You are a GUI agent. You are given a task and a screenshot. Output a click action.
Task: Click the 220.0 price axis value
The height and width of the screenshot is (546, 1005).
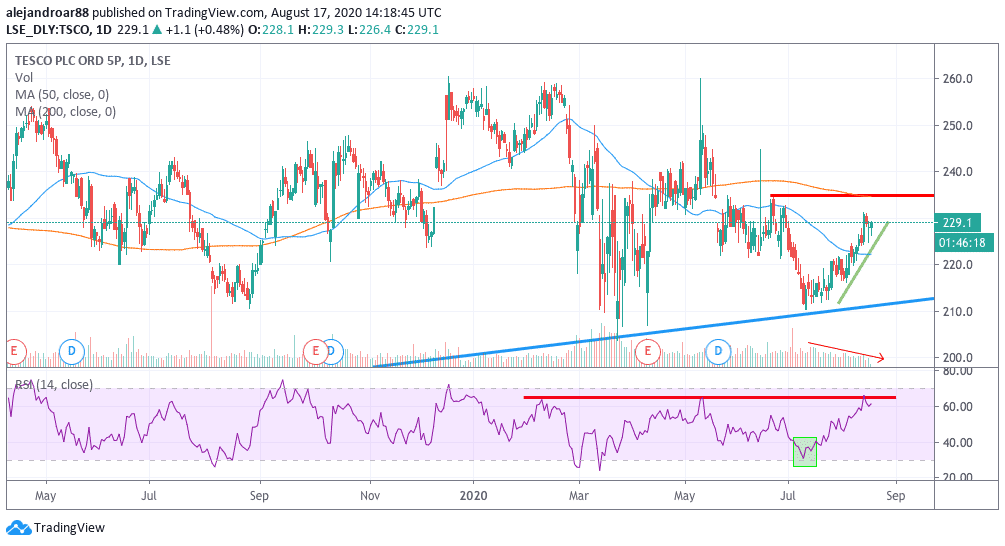[x=957, y=265]
